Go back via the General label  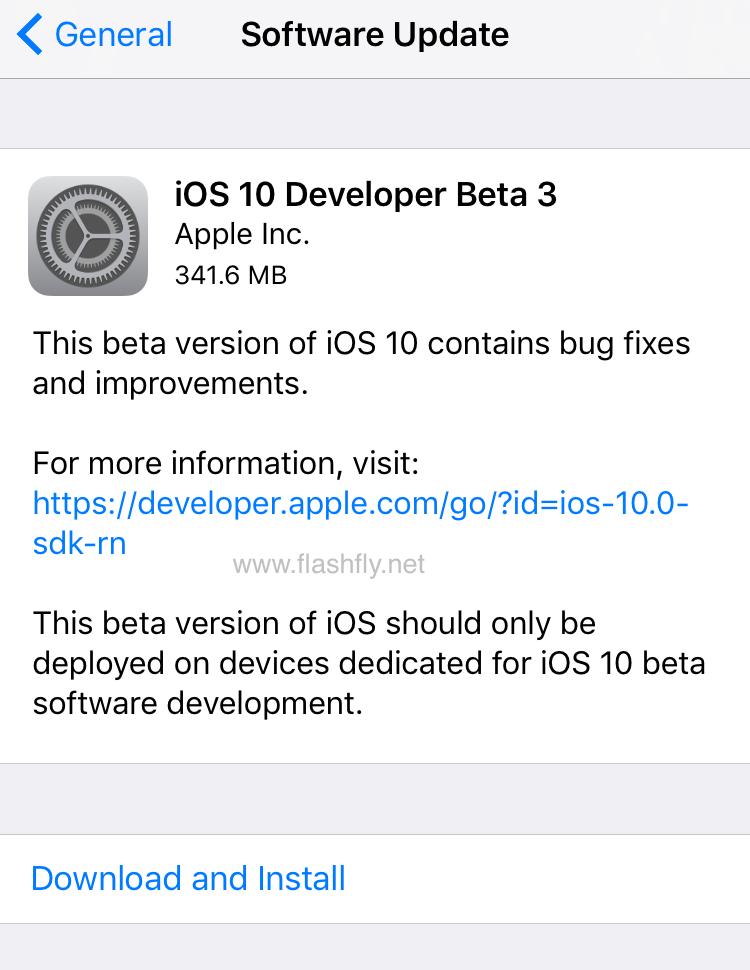113,36
